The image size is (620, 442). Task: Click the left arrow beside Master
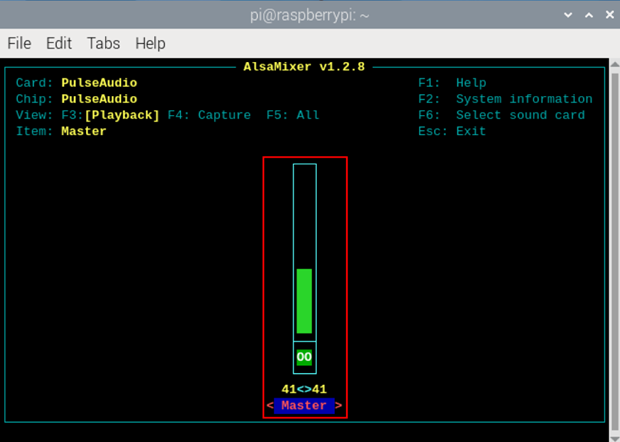tap(270, 406)
